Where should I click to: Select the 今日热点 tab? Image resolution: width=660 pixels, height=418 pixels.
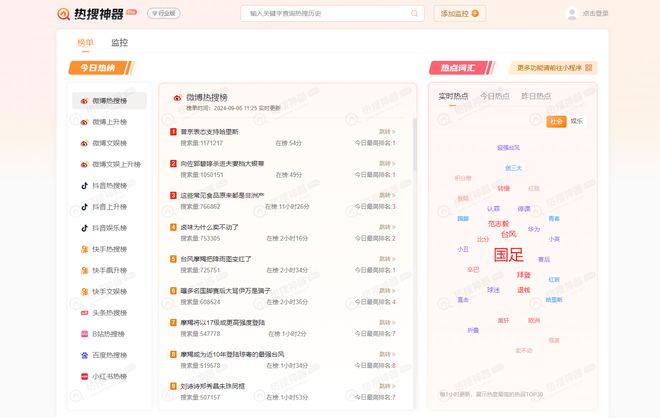point(495,96)
